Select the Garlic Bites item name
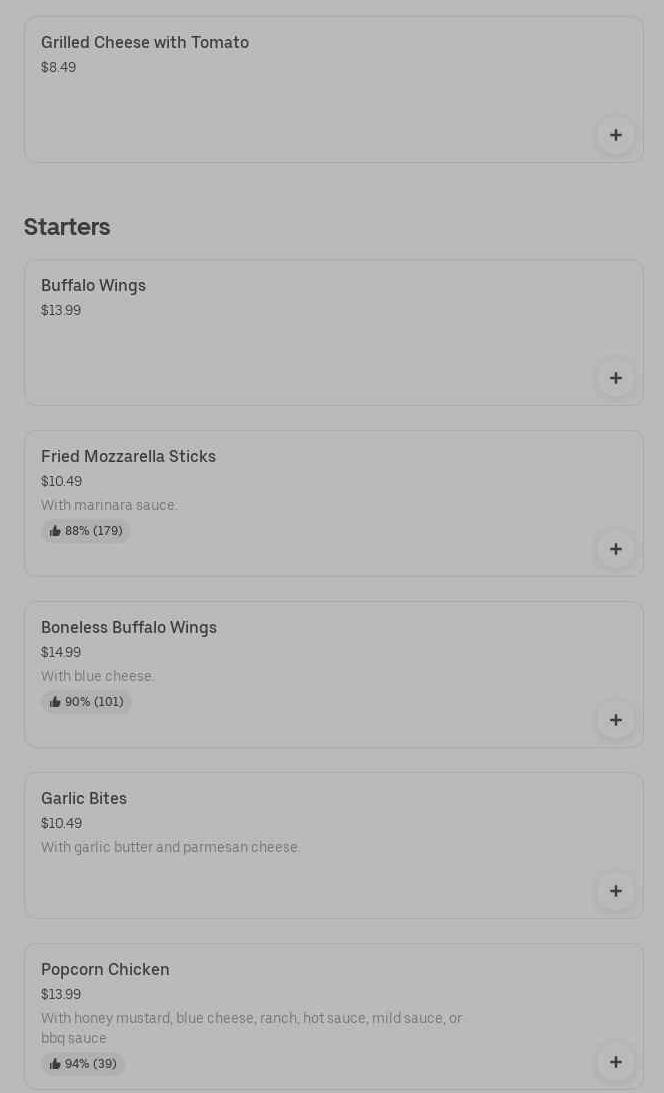Image resolution: width=664 pixels, height=1093 pixels. click(84, 798)
